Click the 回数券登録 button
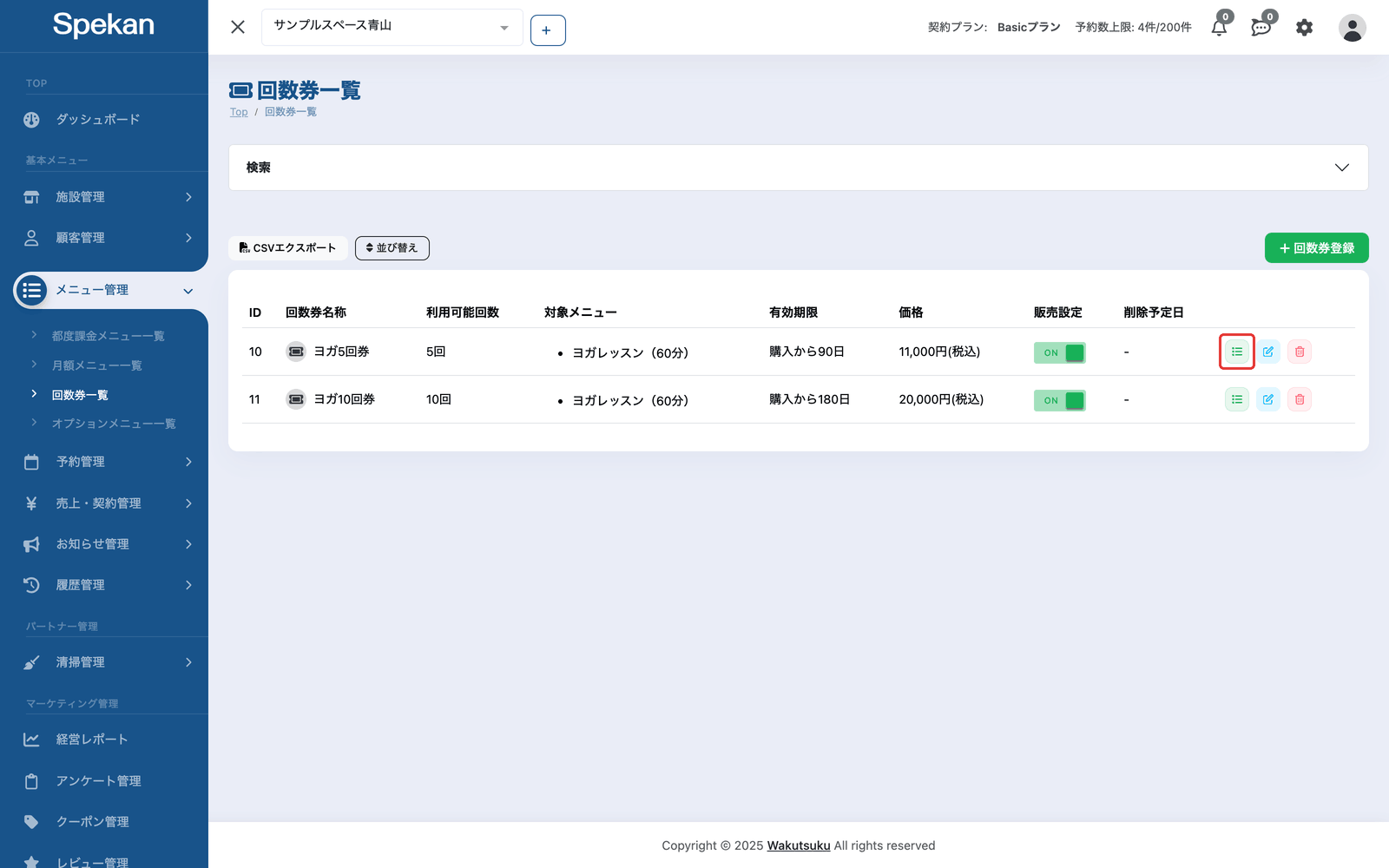The image size is (1389, 868). point(1316,248)
